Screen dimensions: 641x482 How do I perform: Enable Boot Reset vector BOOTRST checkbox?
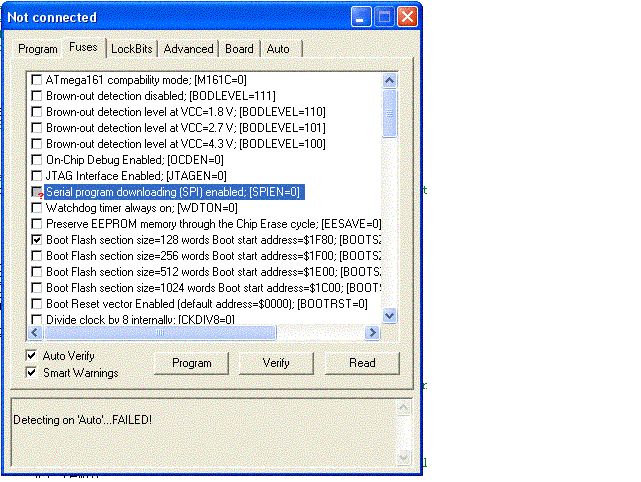(37, 304)
